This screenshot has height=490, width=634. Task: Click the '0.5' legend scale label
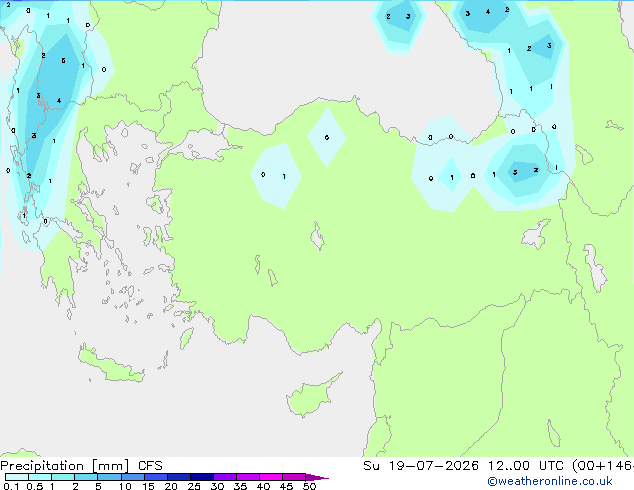click(x=34, y=486)
